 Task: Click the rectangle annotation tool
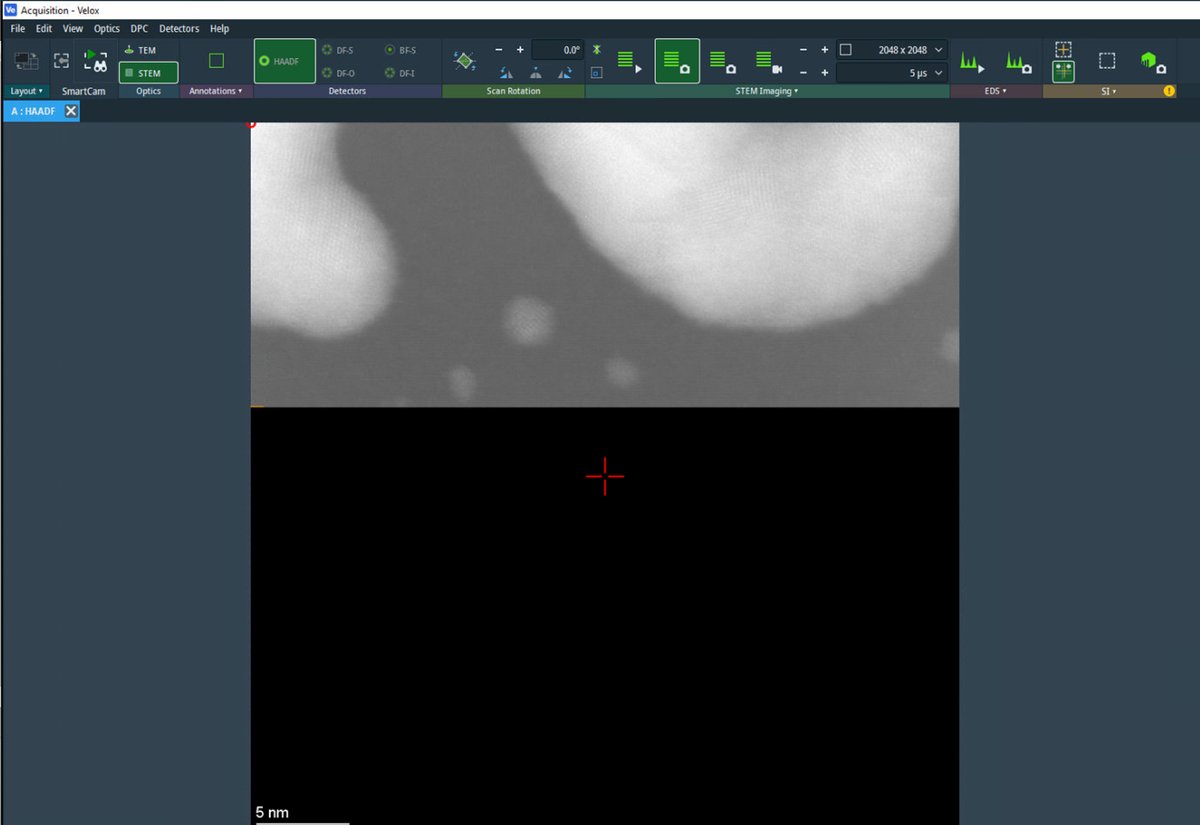click(216, 61)
